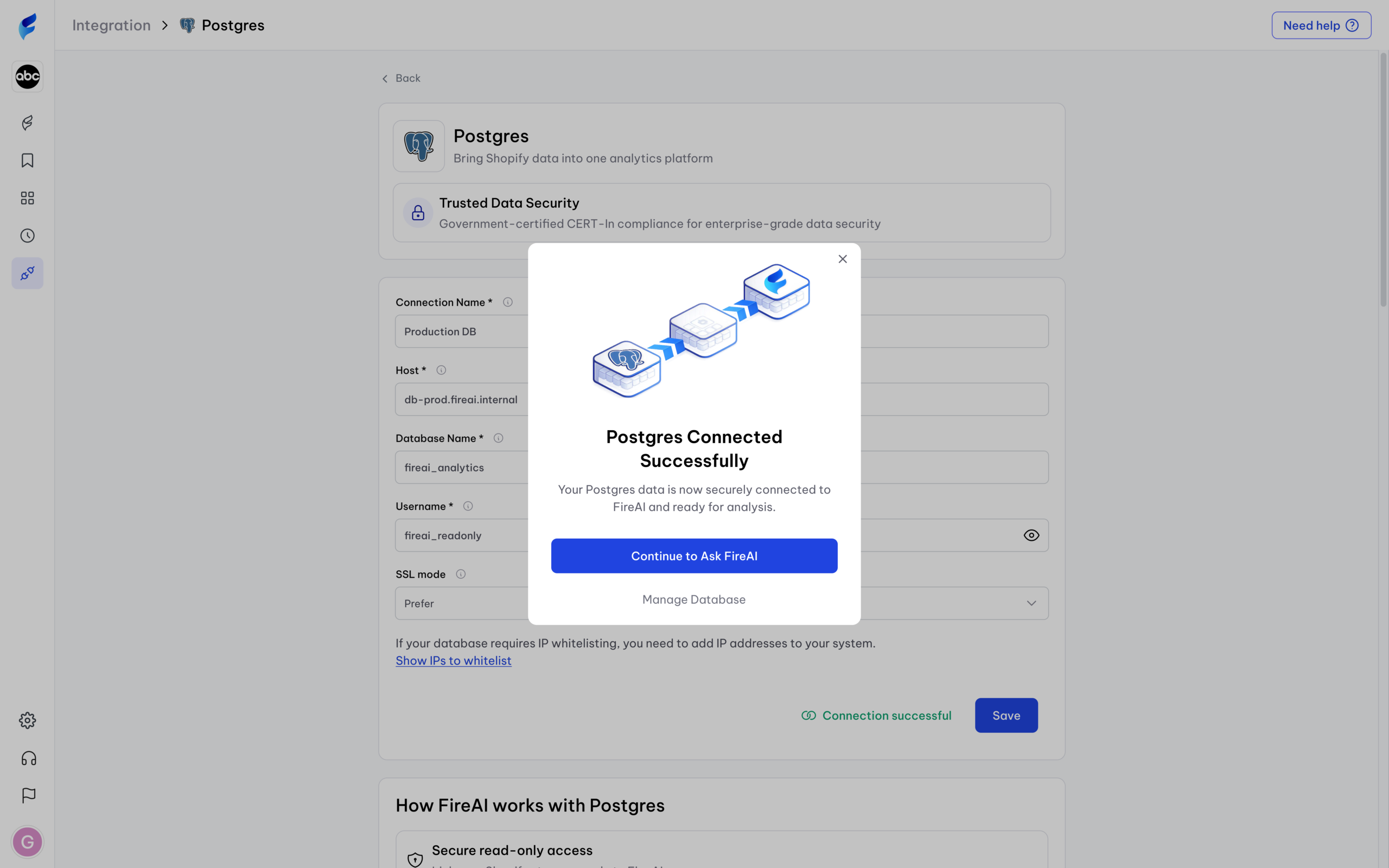
Task: Open the Host field info icon
Action: 440,369
